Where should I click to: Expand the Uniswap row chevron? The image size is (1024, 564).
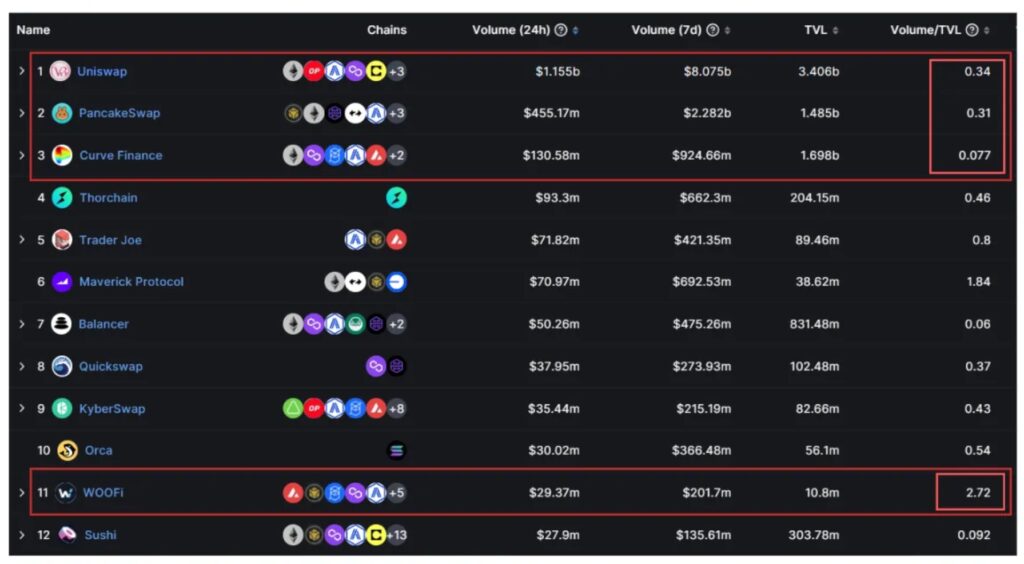coord(22,70)
